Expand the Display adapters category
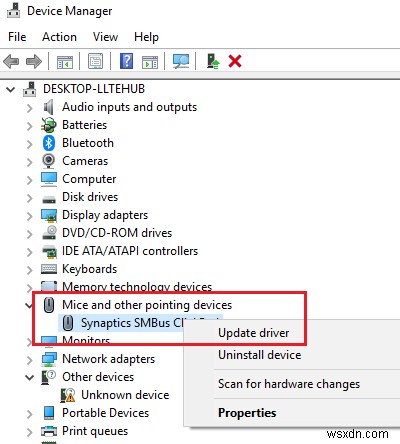Viewport: 400px width, 444px height. [30, 216]
